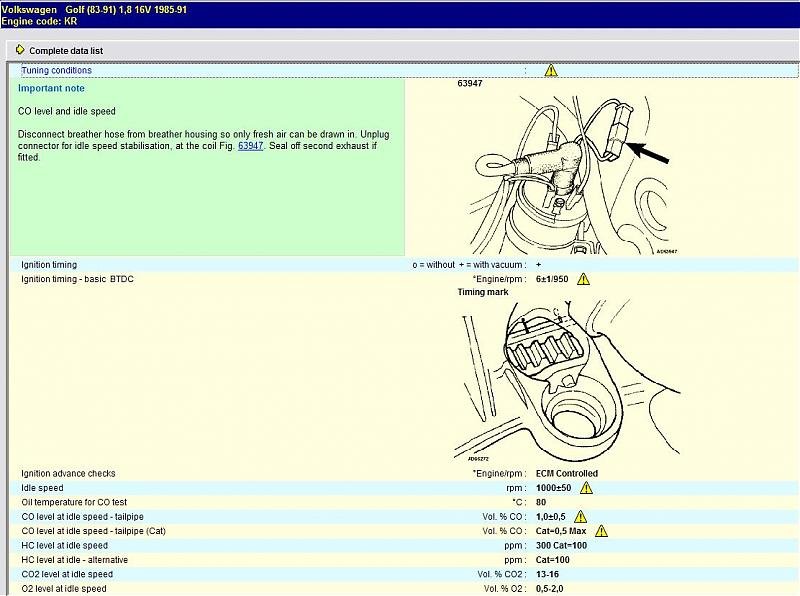Click warning icon beside Cat=0,5 Max value
Screen dimensions: 800x596
coord(601,531)
